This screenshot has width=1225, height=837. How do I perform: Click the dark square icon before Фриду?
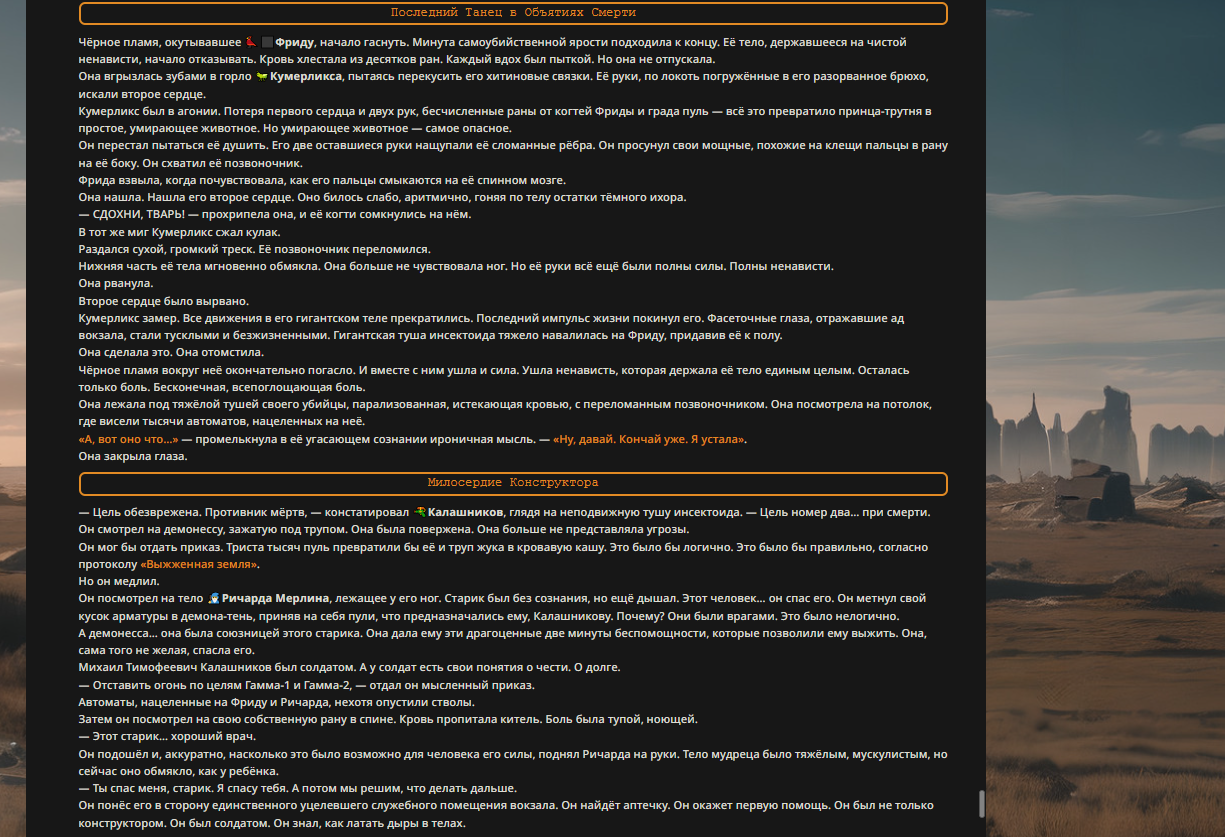click(x=267, y=42)
